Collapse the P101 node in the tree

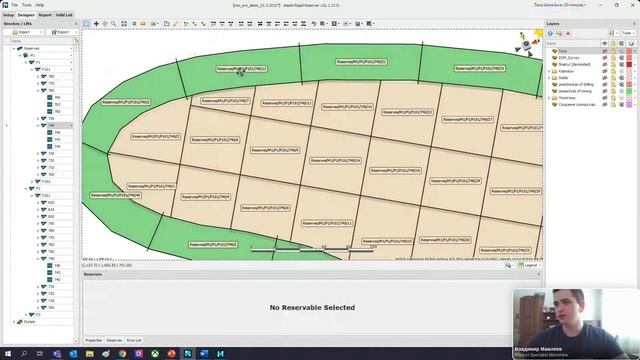click(32, 69)
